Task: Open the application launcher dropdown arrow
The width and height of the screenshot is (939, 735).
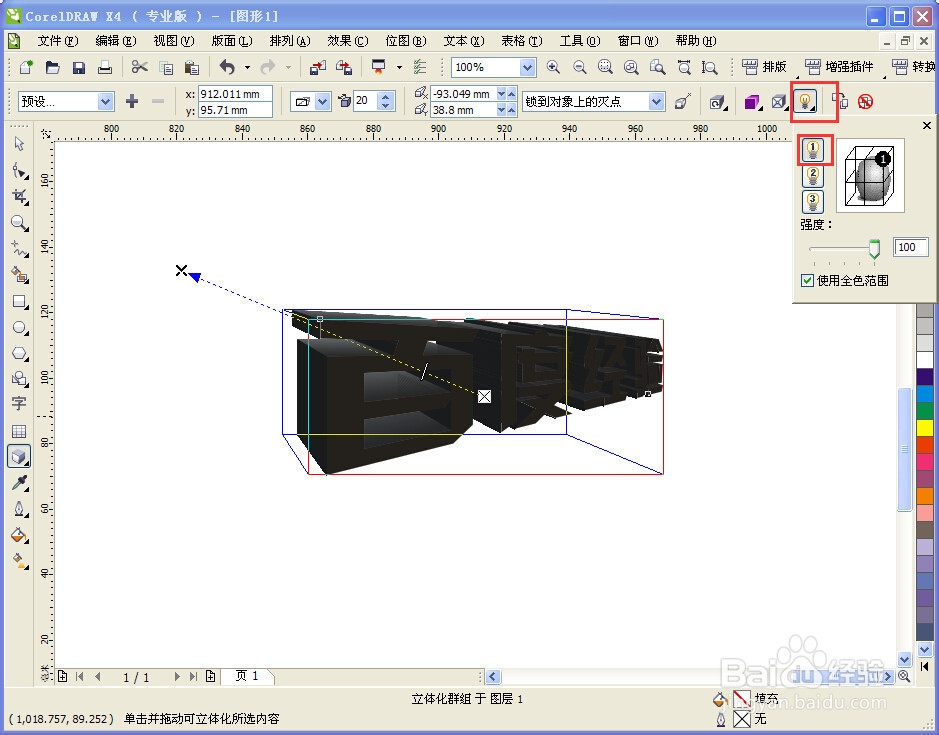Action: coord(399,67)
